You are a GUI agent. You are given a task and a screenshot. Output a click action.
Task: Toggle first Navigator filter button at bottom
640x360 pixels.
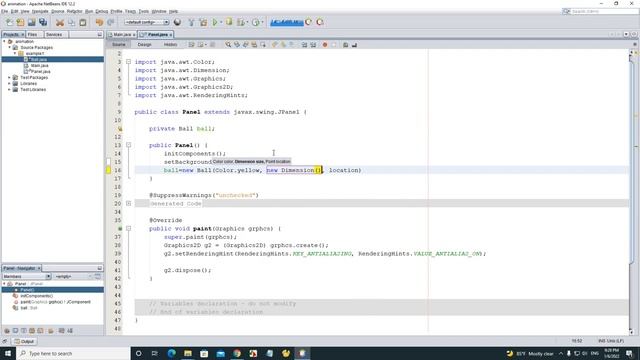pyautogui.click(x=7, y=331)
